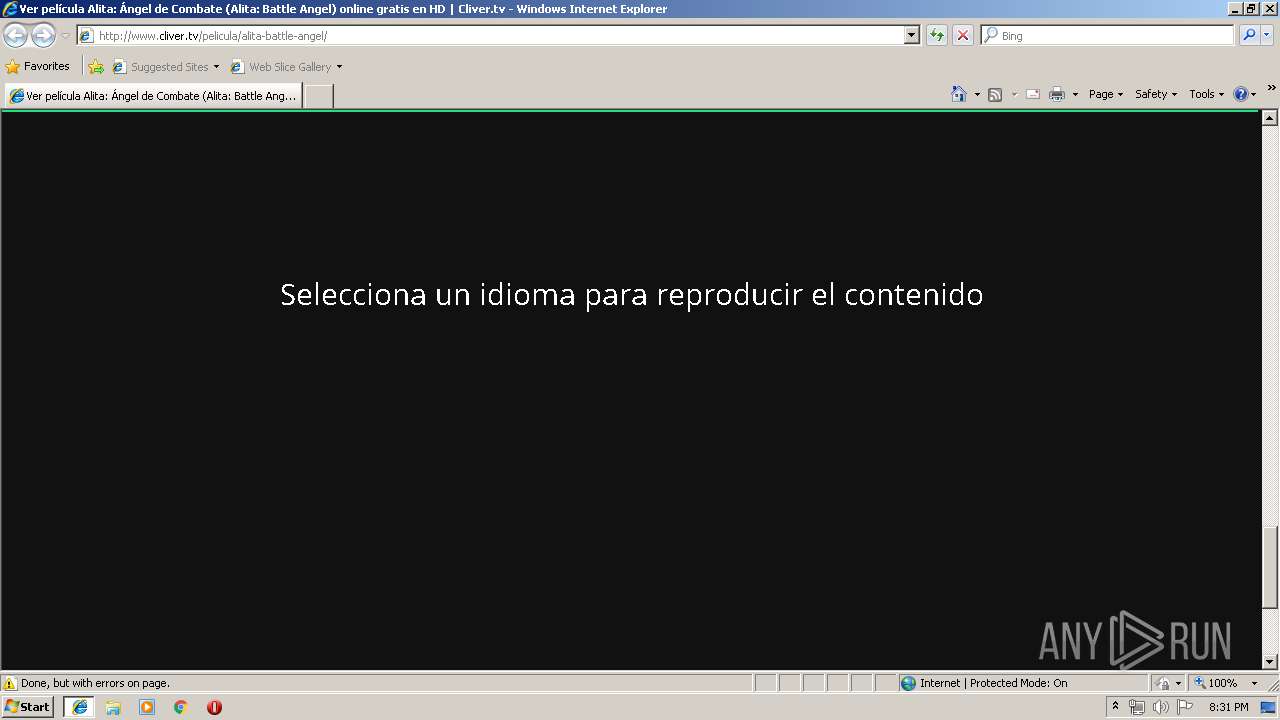This screenshot has width=1280, height=720.
Task: Click the Read Mail envelope icon
Action: [x=1033, y=94]
